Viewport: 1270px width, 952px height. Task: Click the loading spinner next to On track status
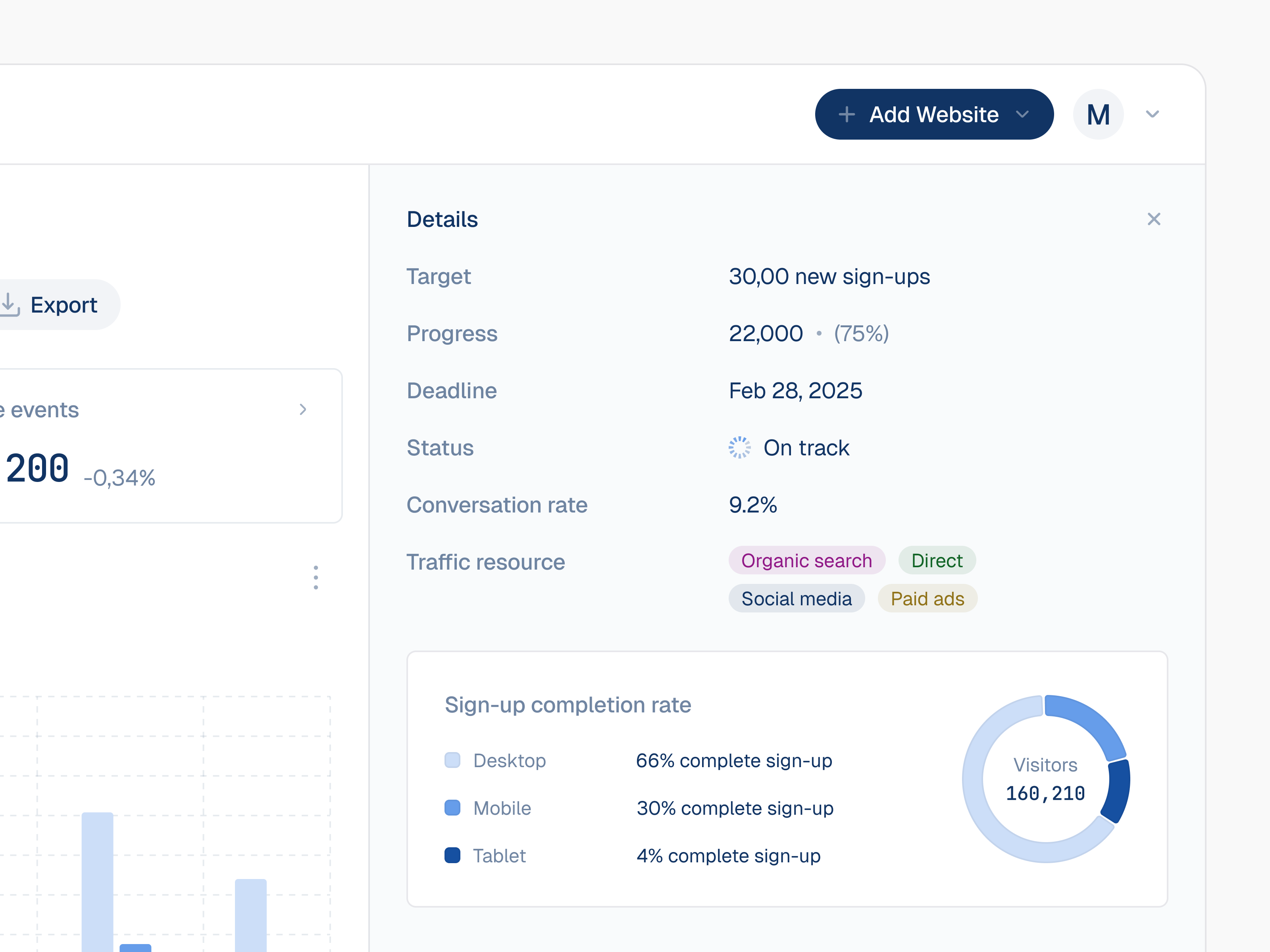coord(739,447)
